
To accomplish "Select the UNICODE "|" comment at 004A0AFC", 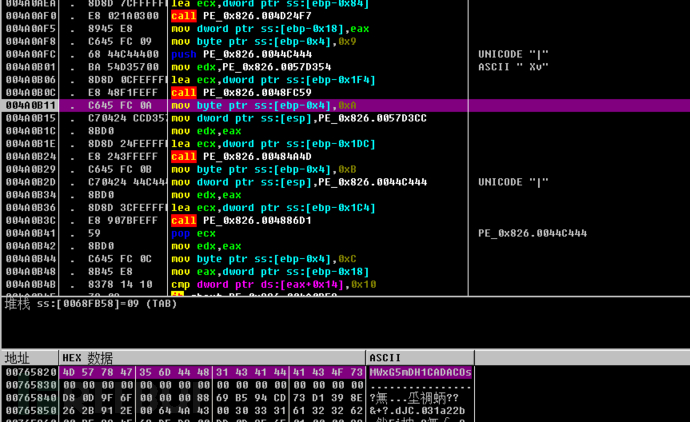I will (513, 54).
